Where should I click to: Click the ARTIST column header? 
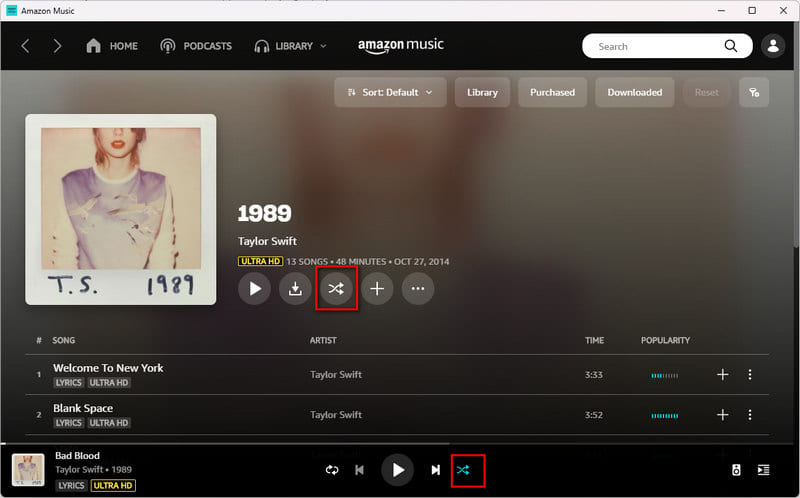[323, 340]
